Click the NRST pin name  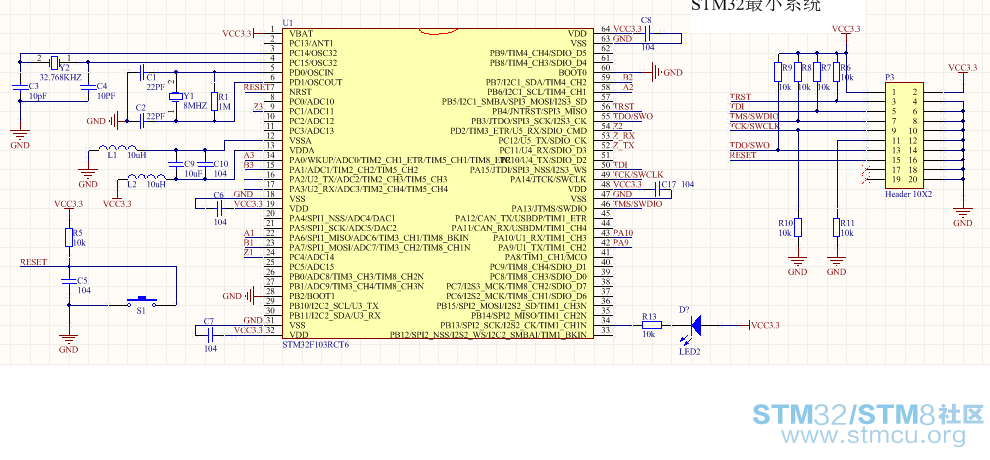coord(301,91)
